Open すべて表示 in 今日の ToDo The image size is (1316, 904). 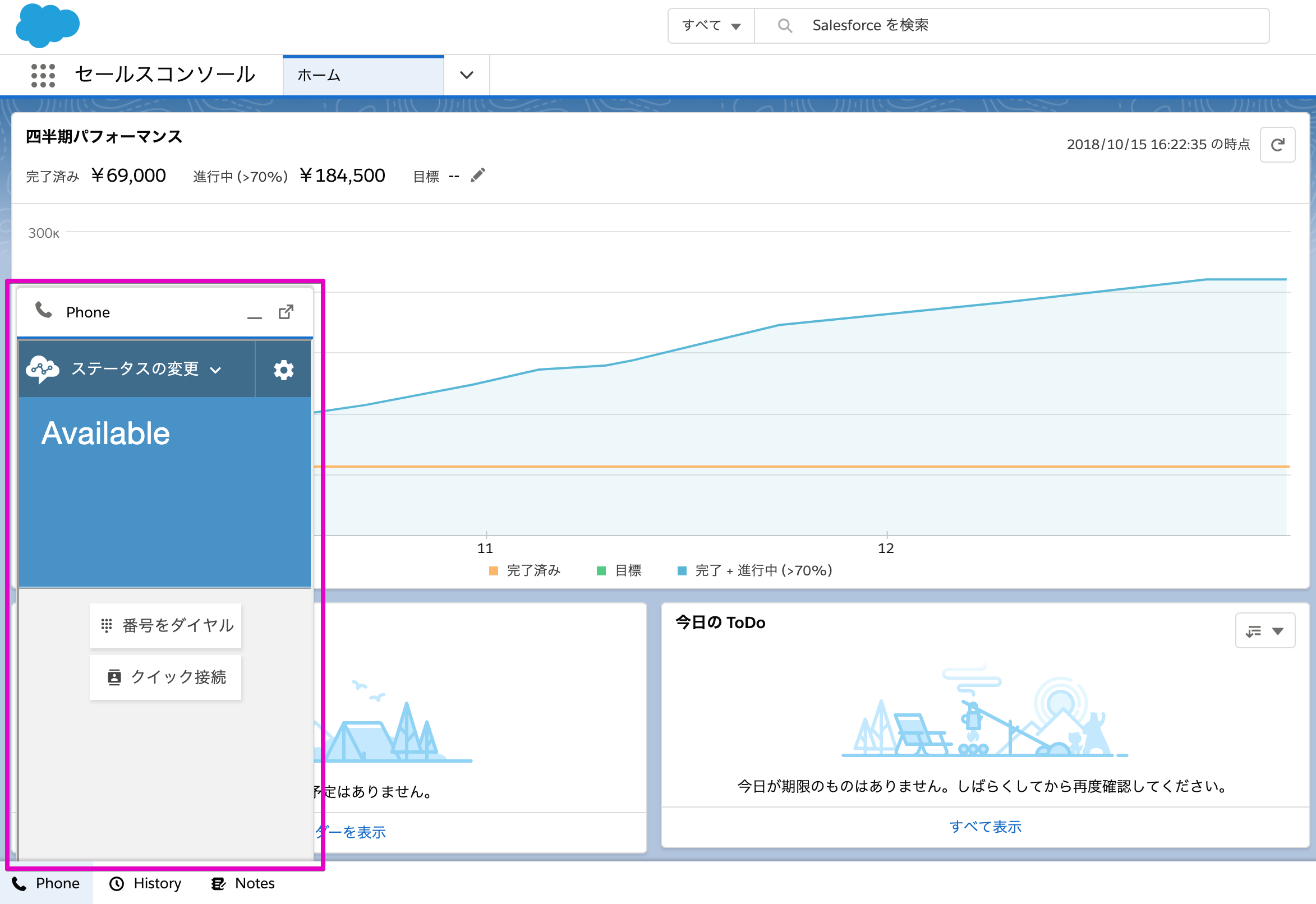click(x=986, y=827)
